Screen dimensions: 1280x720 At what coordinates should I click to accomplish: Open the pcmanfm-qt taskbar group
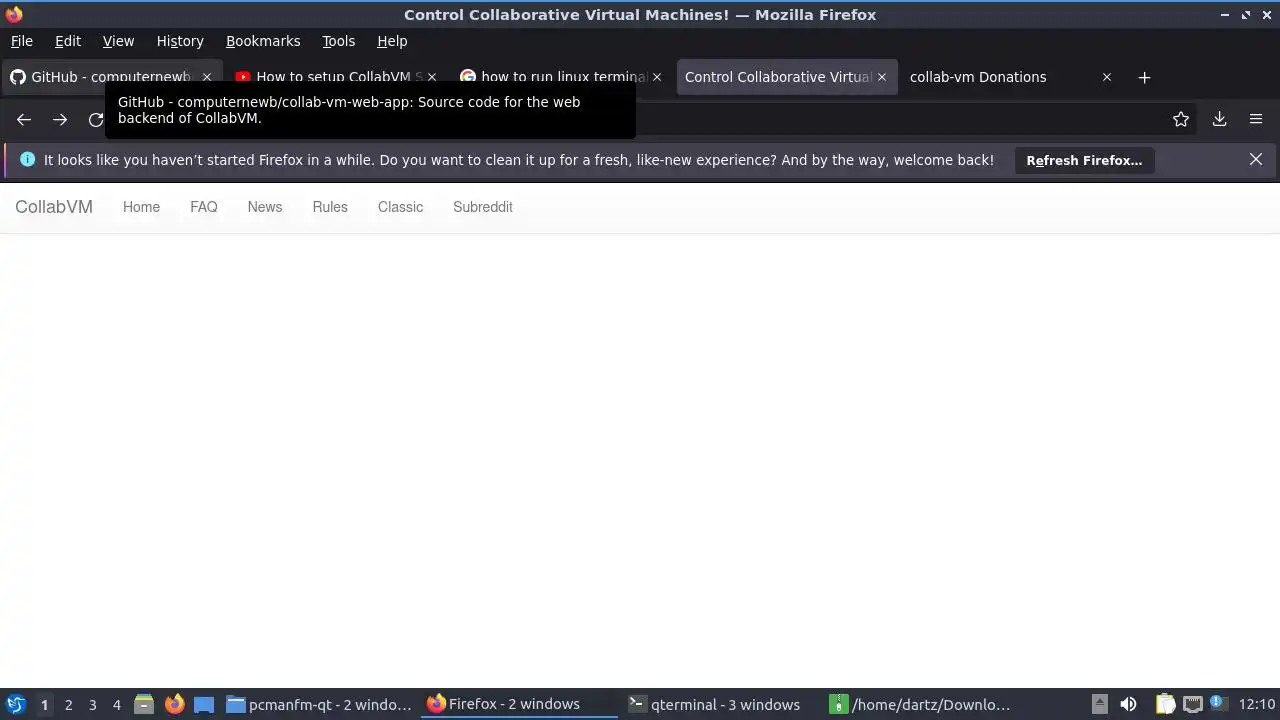[319, 705]
